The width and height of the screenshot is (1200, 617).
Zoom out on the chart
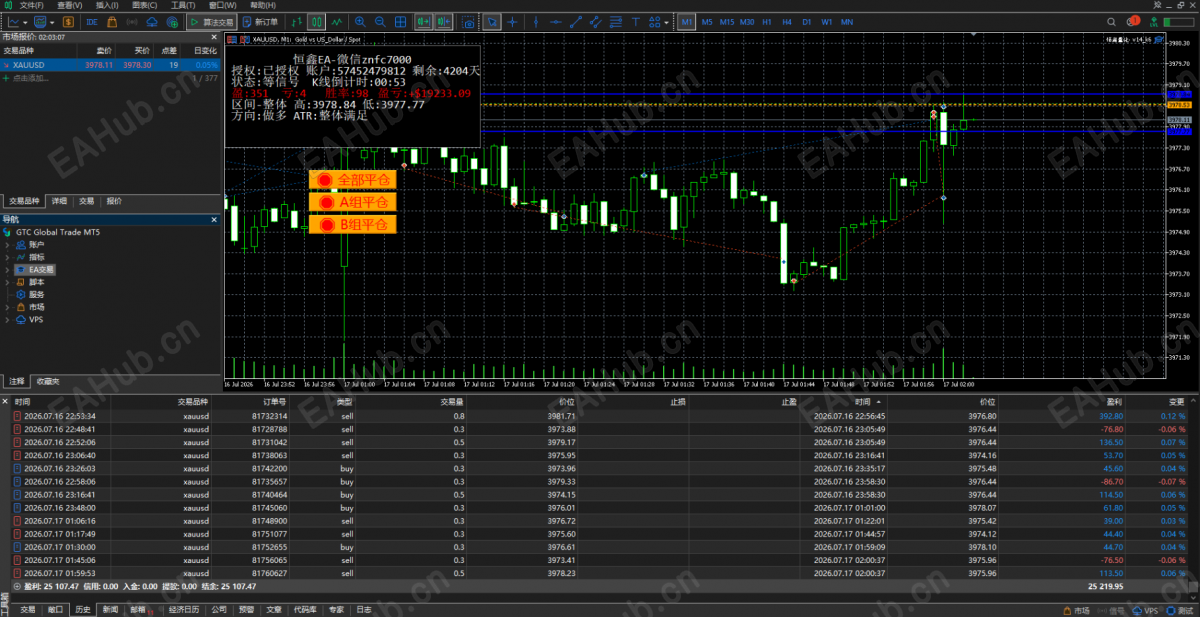(382, 21)
